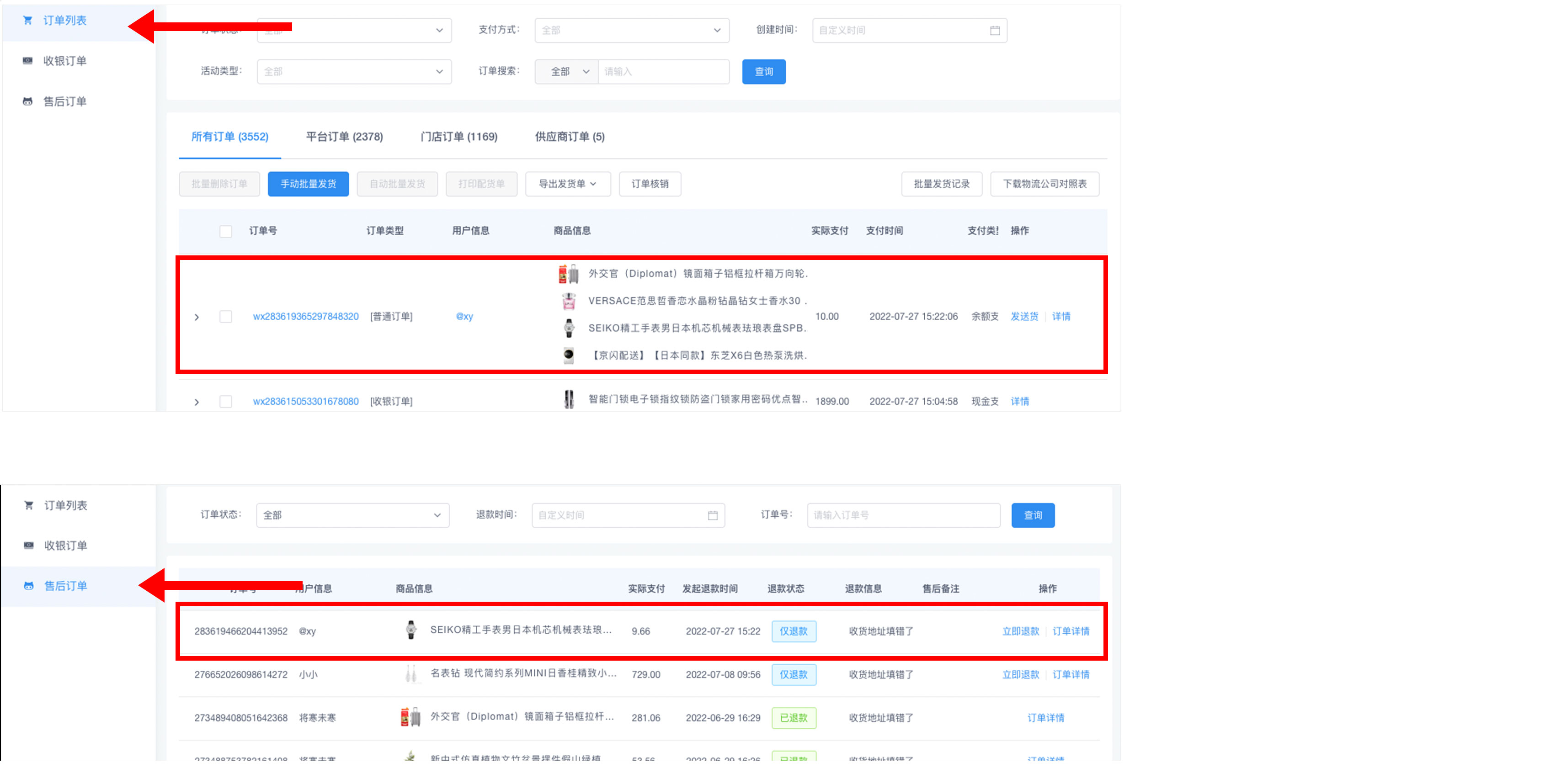Check the box for order wx283619365297848320
This screenshot has width=1556, height=784.
[225, 316]
